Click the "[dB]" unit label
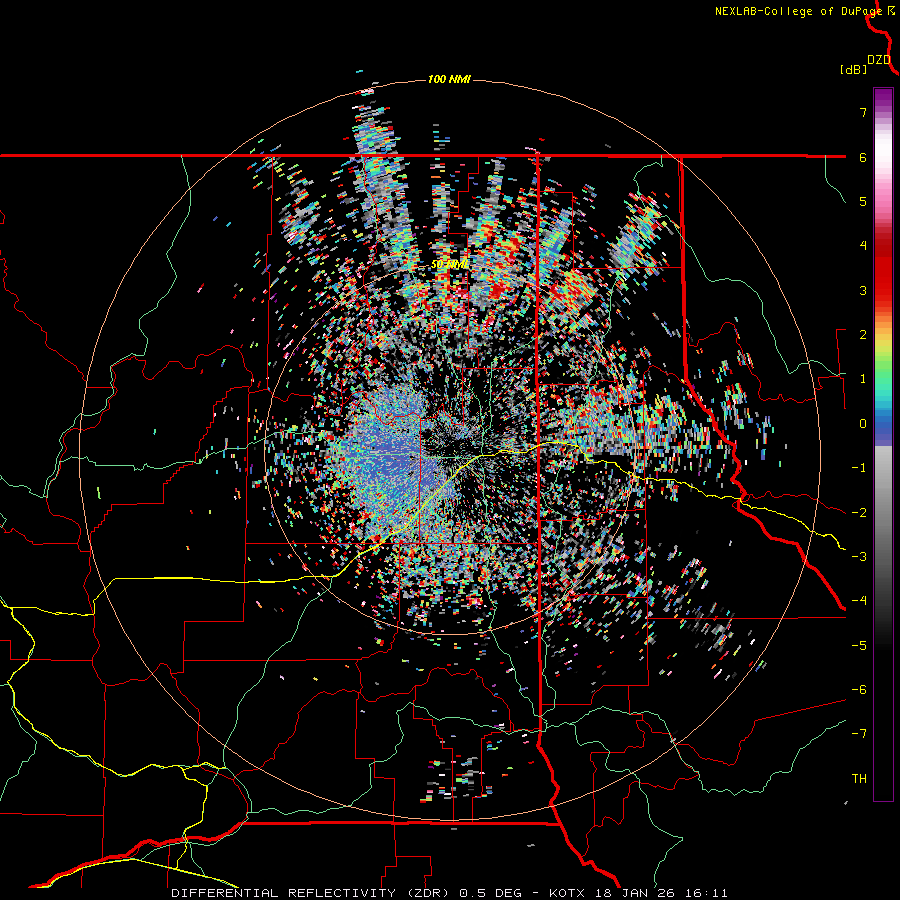The width and height of the screenshot is (900, 900). 854,69
